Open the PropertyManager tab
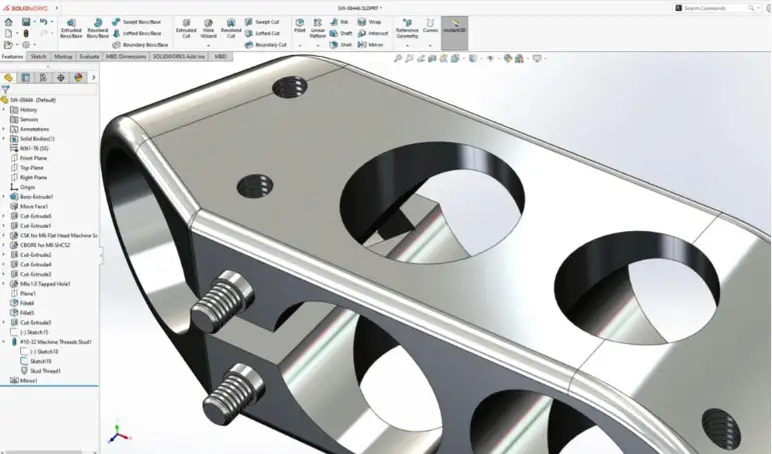 coord(26,78)
